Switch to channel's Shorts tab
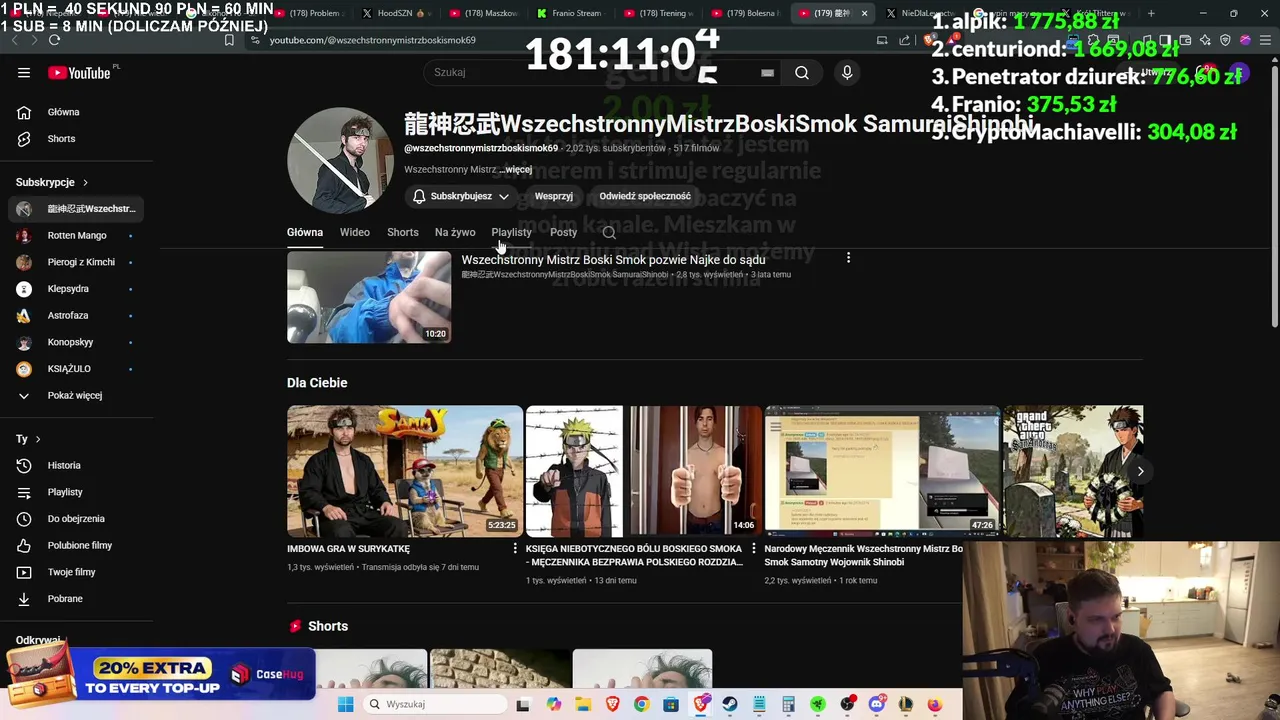Image resolution: width=1280 pixels, height=720 pixels. point(403,232)
